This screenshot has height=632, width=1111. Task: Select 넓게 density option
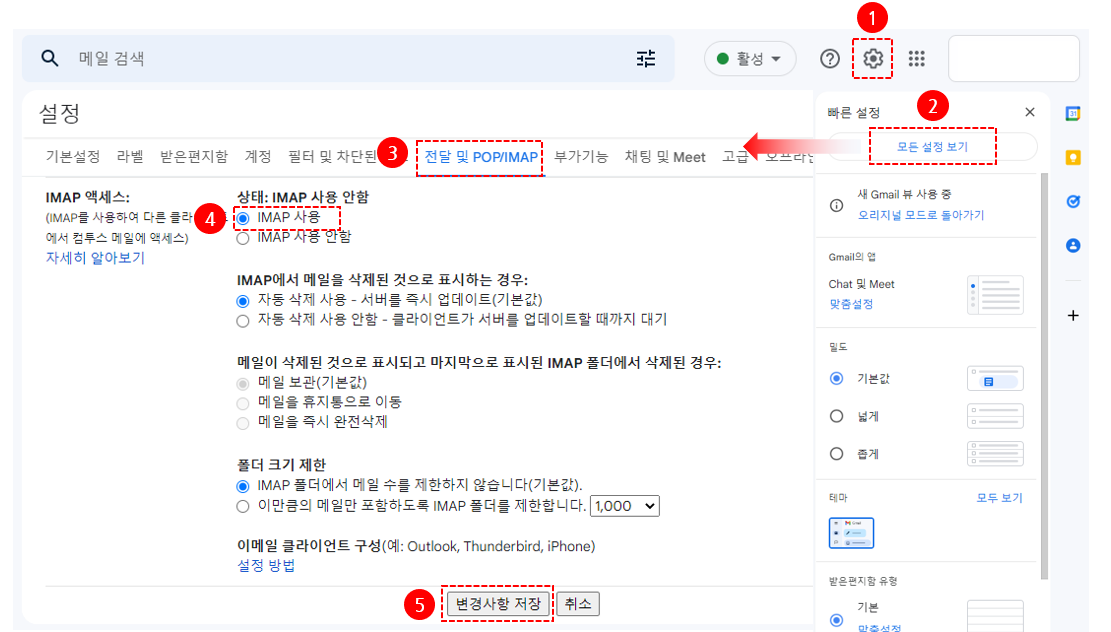[837, 416]
